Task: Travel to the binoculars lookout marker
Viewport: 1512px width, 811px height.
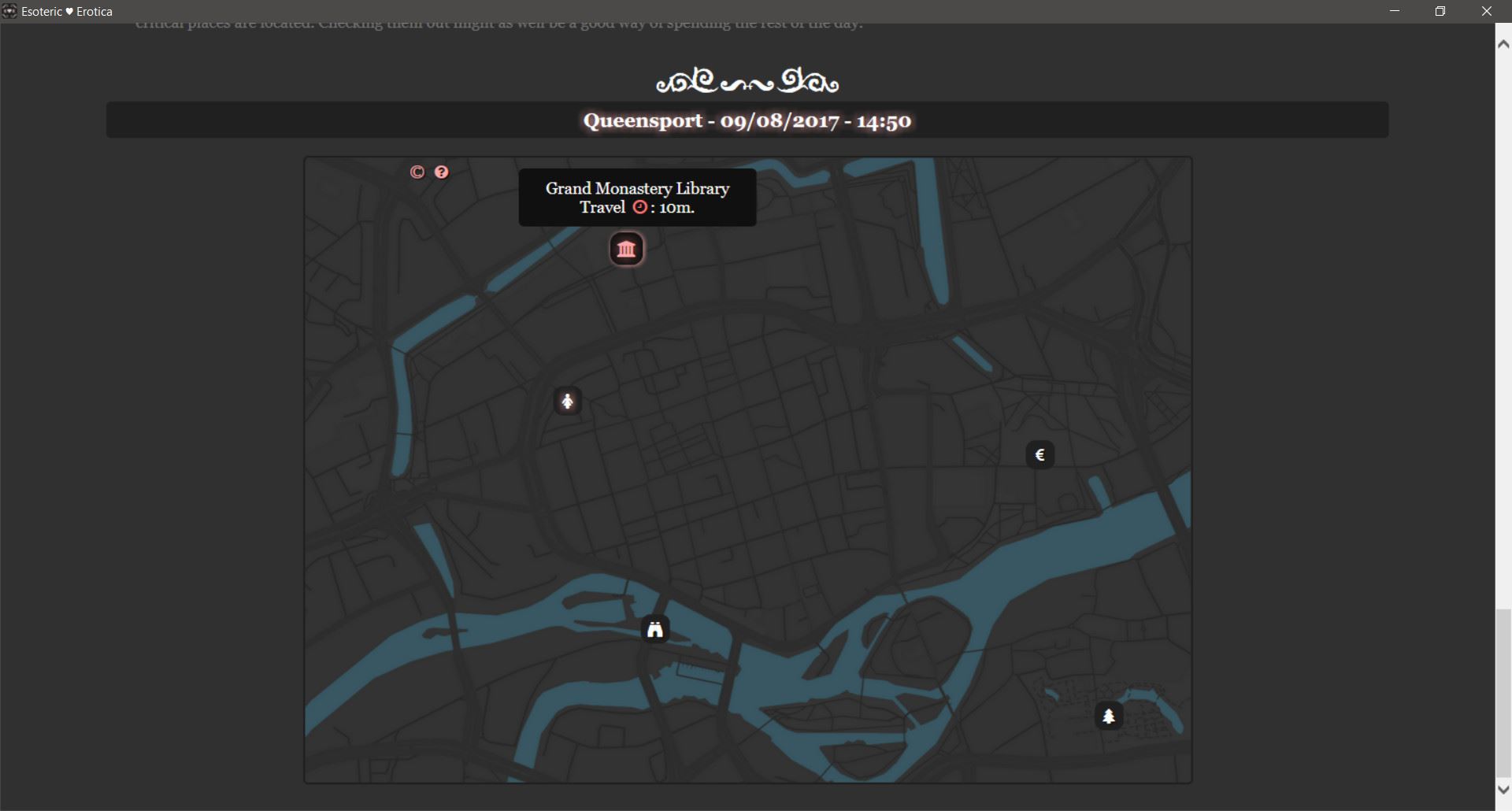Action: pos(654,629)
